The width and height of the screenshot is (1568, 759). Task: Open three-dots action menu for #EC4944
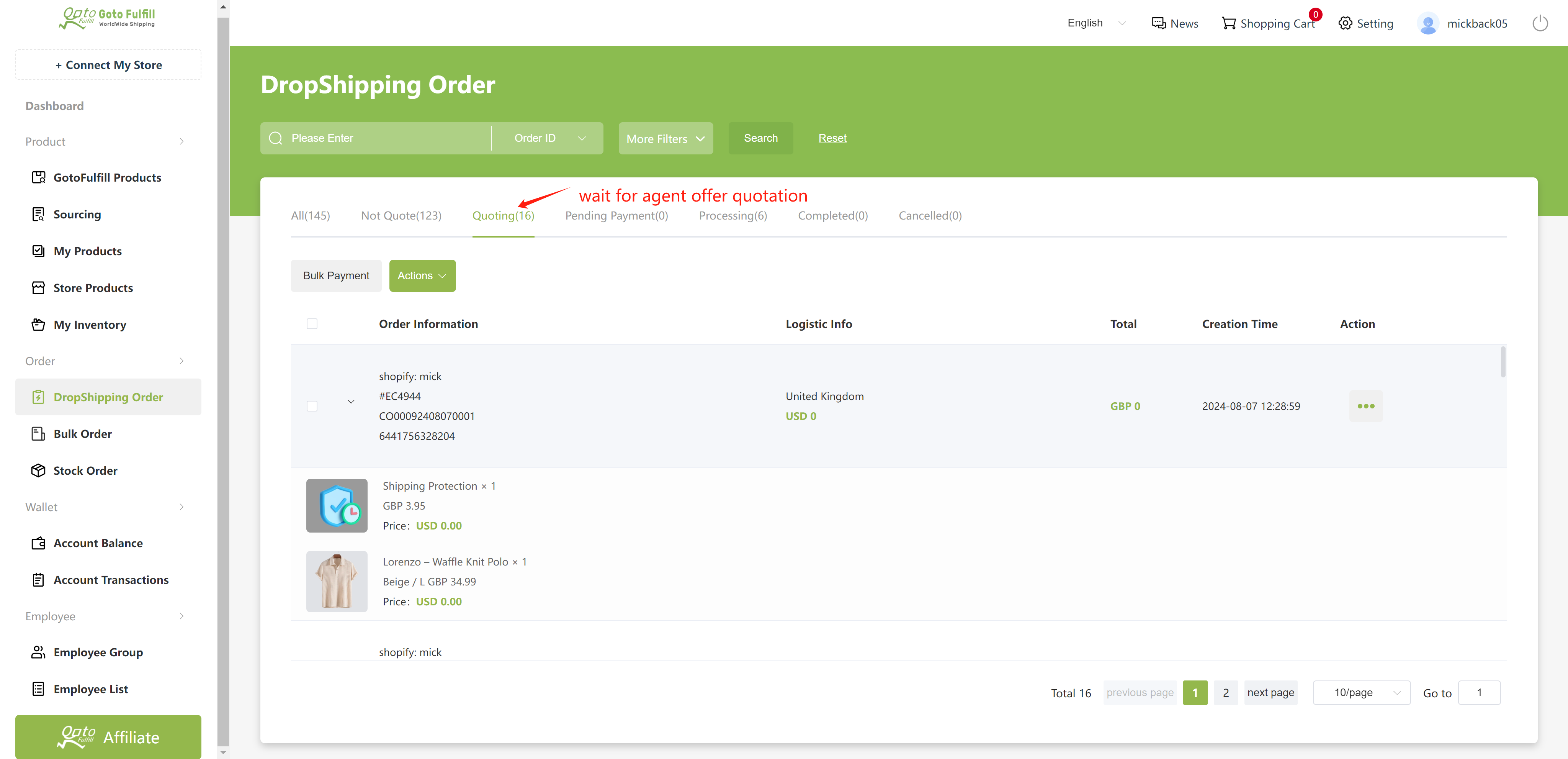point(1366,406)
